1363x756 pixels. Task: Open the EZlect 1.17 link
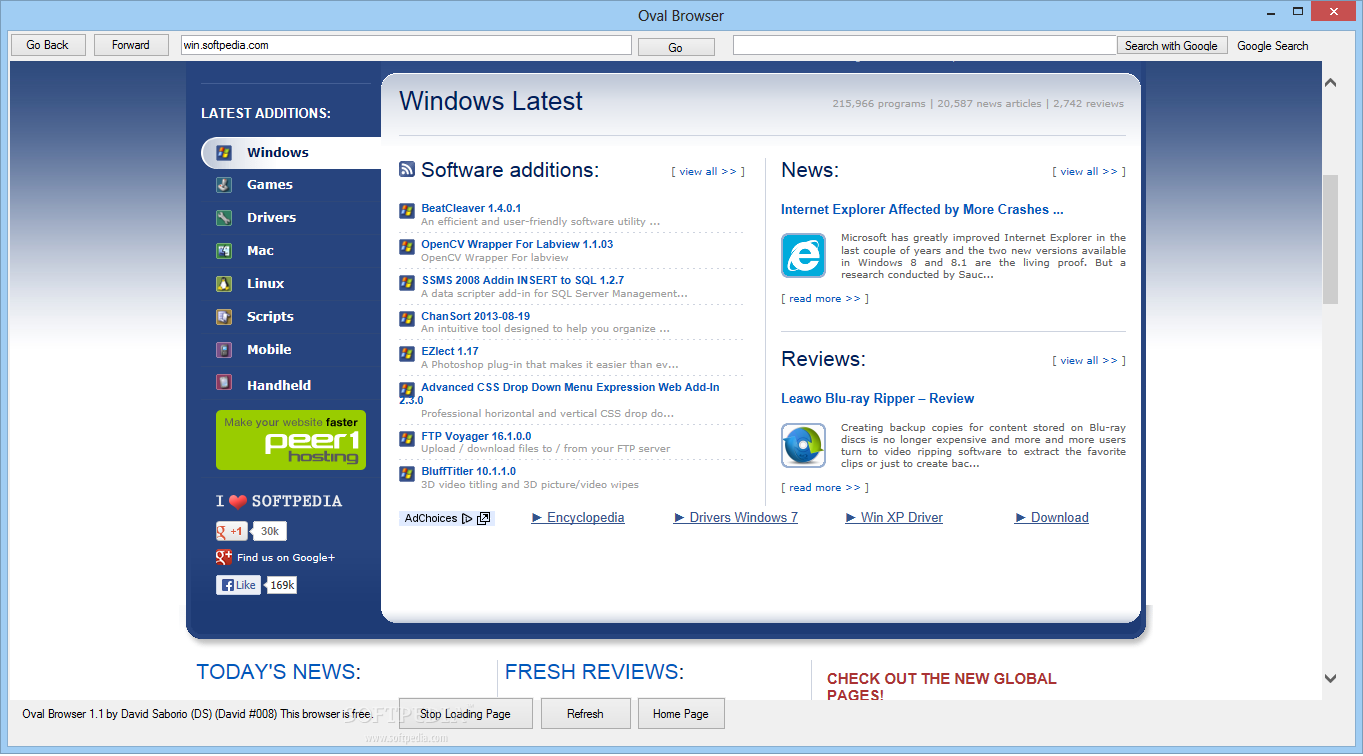point(450,351)
